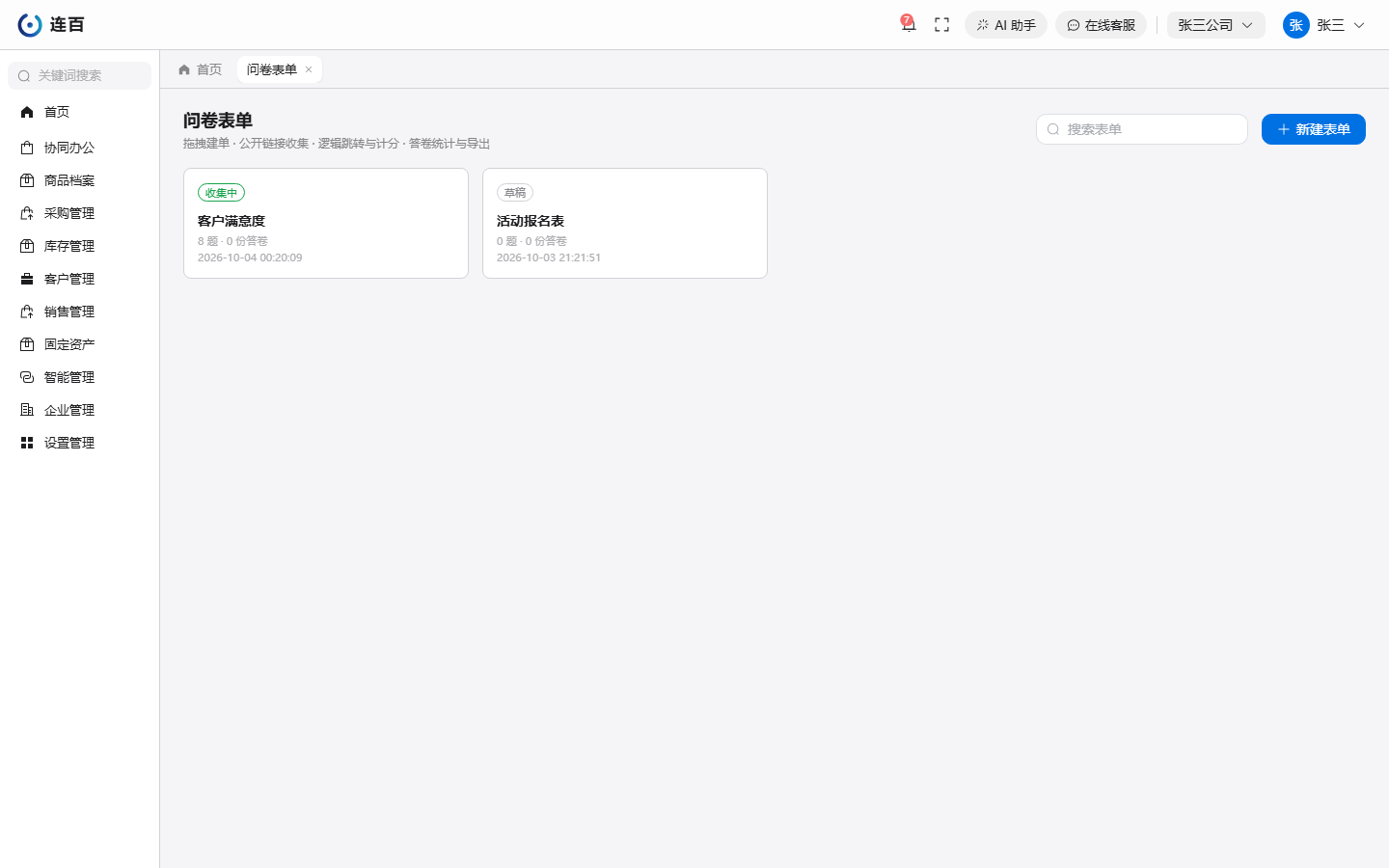The height and width of the screenshot is (868, 1389).
Task: Open the notification bell icon
Action: tap(908, 25)
